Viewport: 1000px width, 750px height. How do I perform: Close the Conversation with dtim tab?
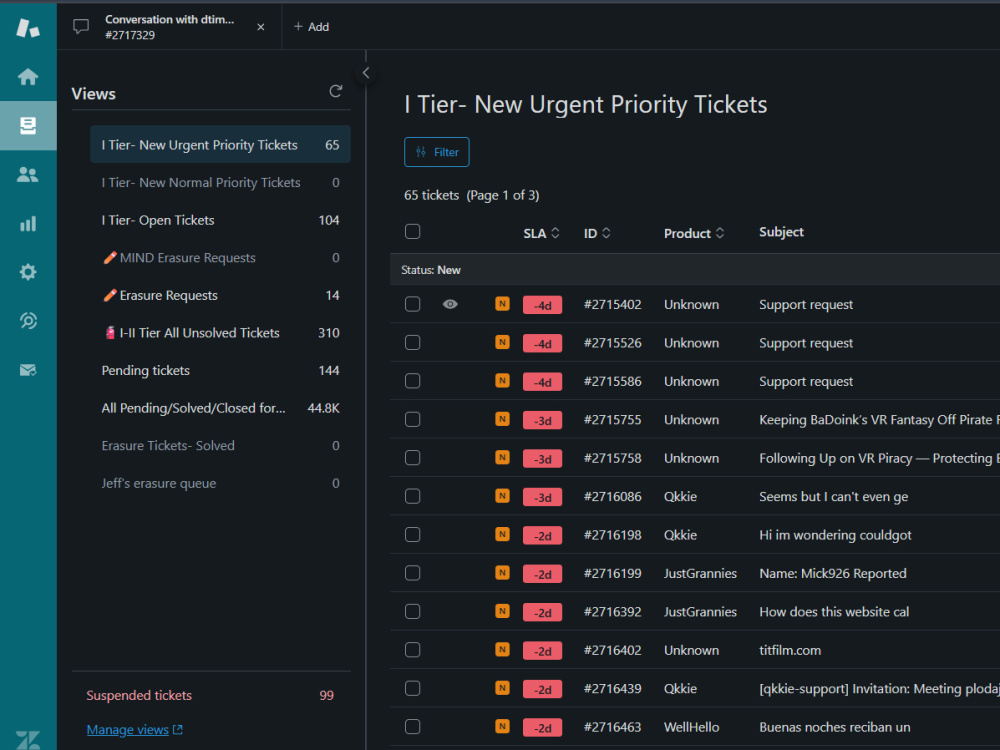coord(261,27)
